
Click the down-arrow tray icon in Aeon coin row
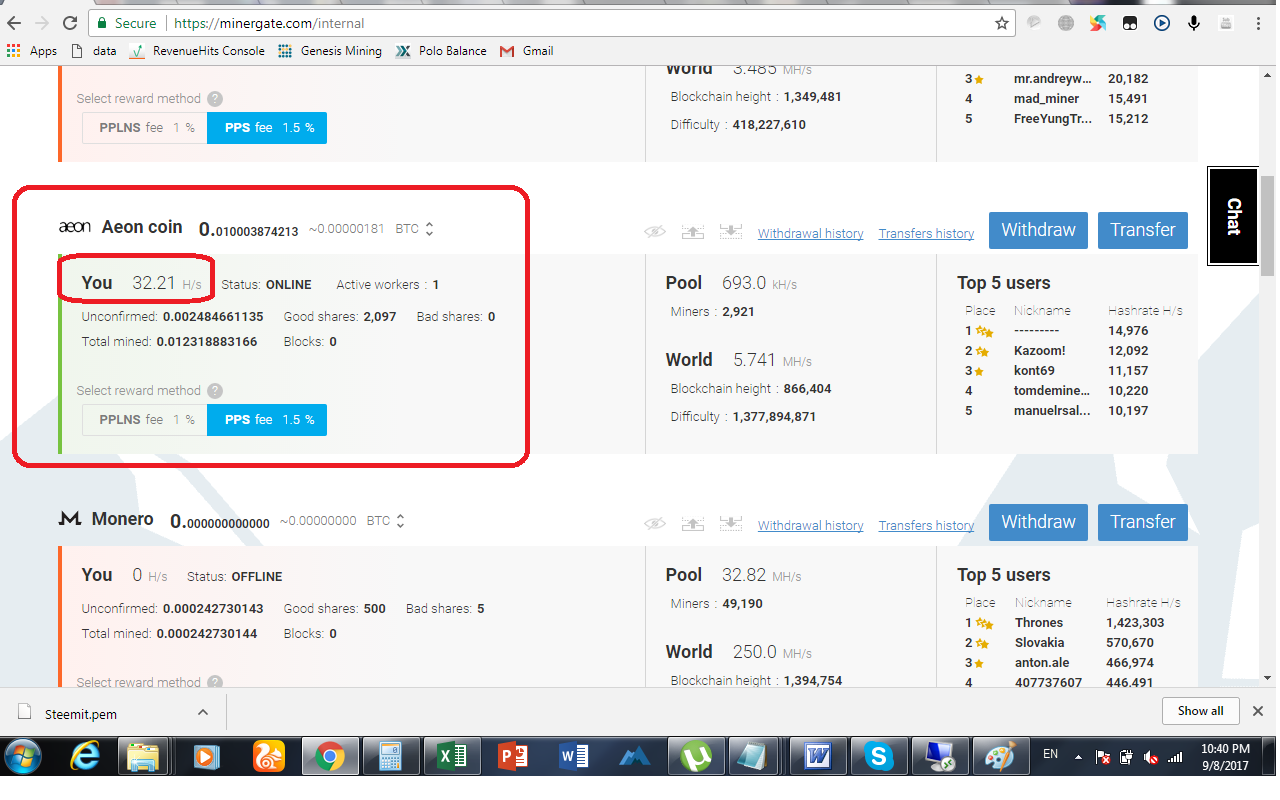tap(731, 232)
